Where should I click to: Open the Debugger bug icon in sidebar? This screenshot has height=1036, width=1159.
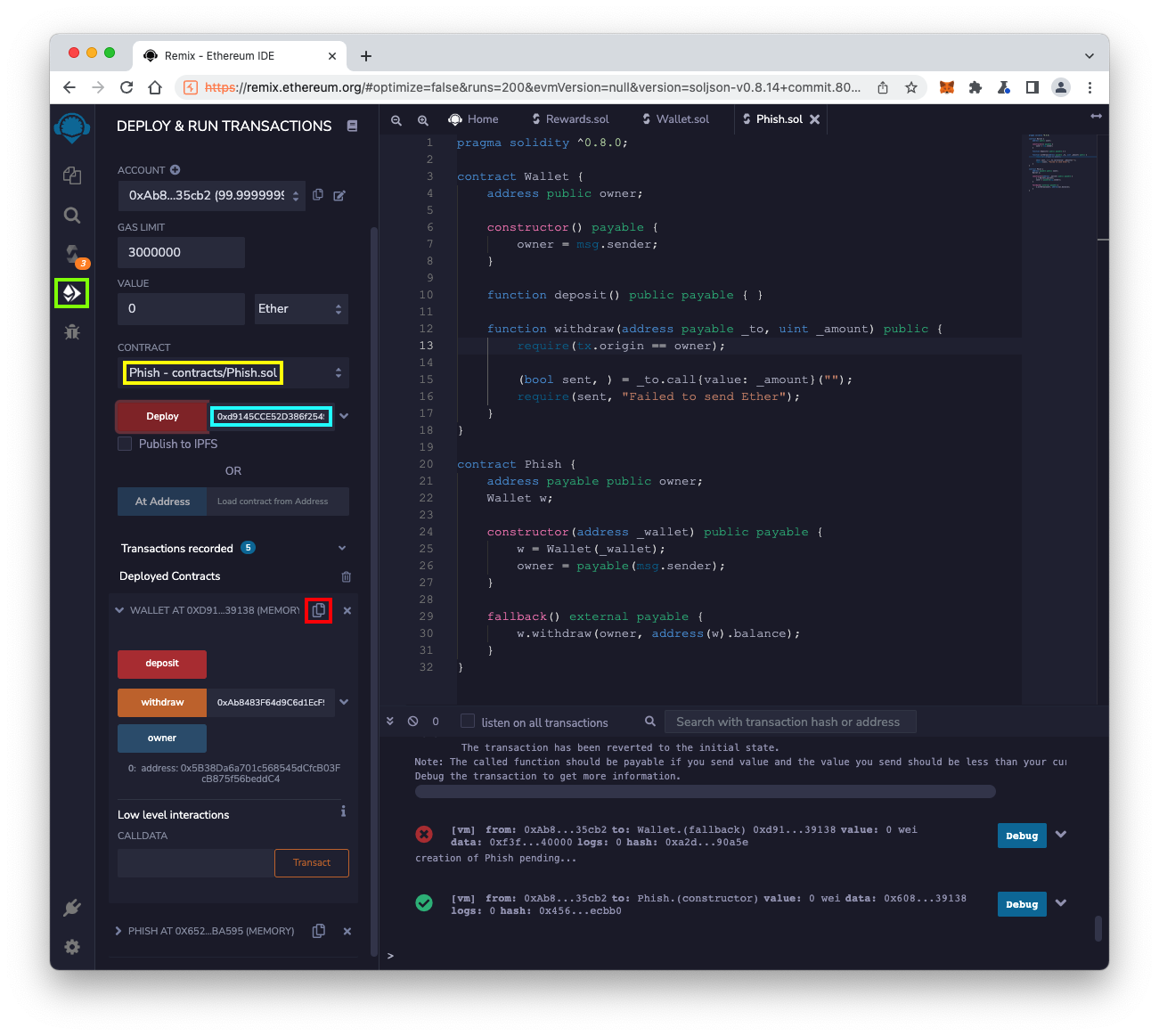click(x=72, y=331)
